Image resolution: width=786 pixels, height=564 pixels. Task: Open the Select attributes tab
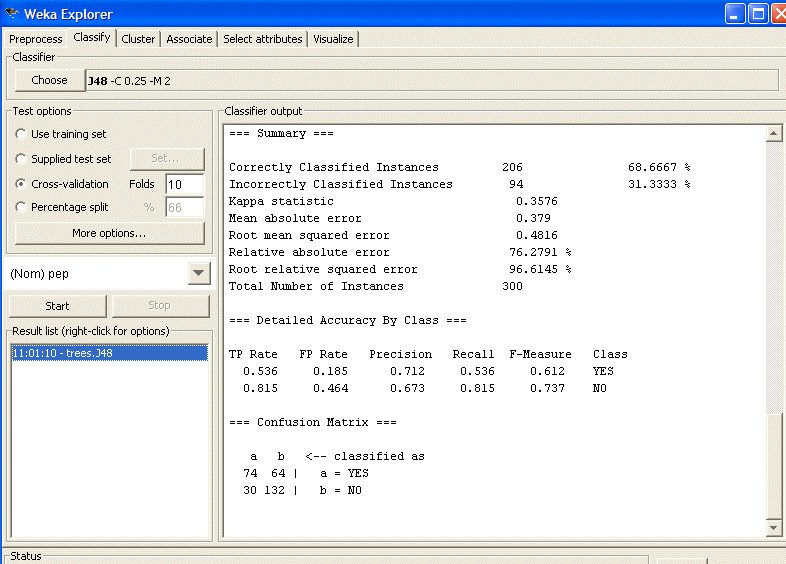(x=262, y=39)
